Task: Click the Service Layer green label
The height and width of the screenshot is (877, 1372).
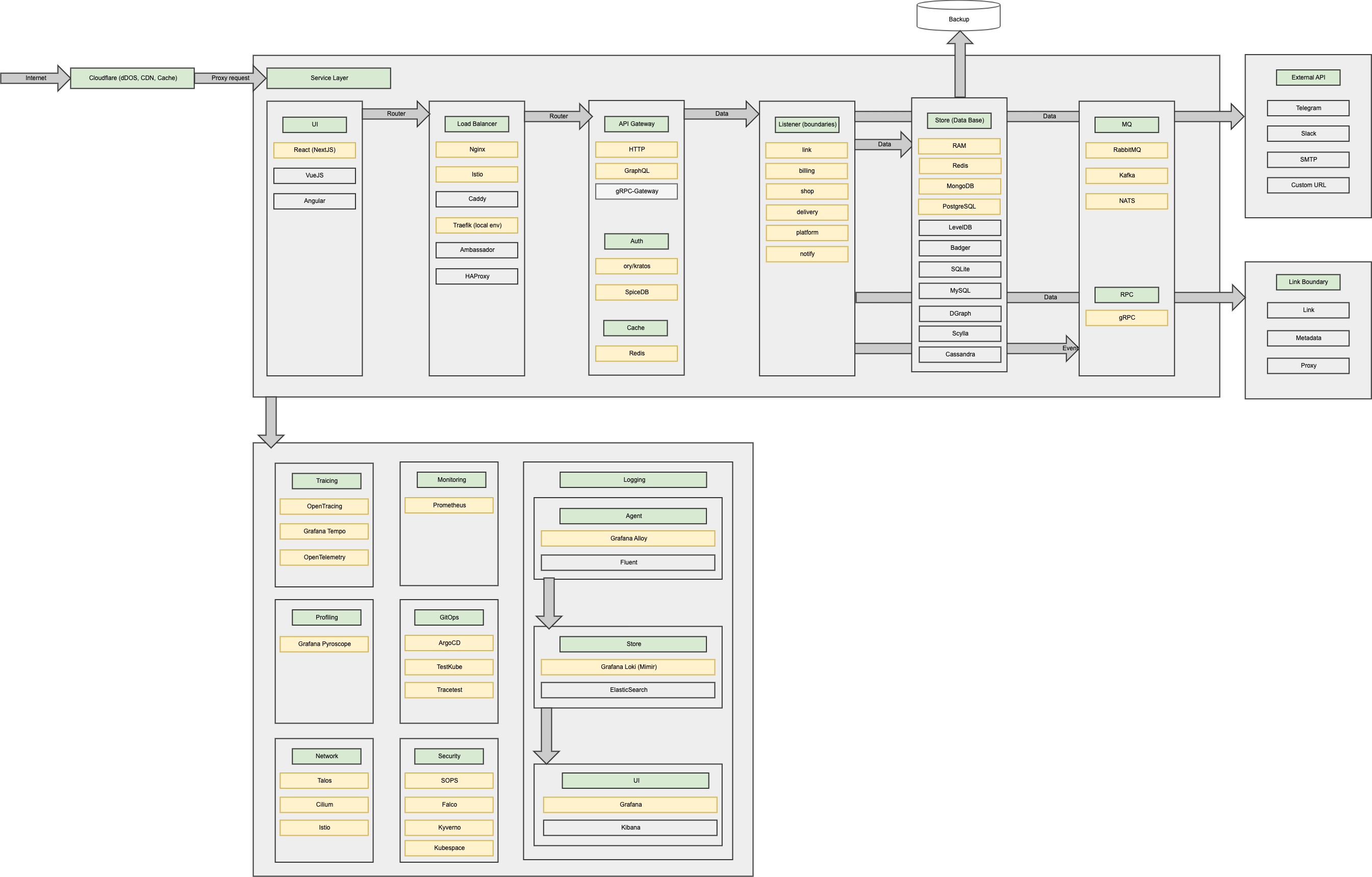Action: (x=329, y=78)
